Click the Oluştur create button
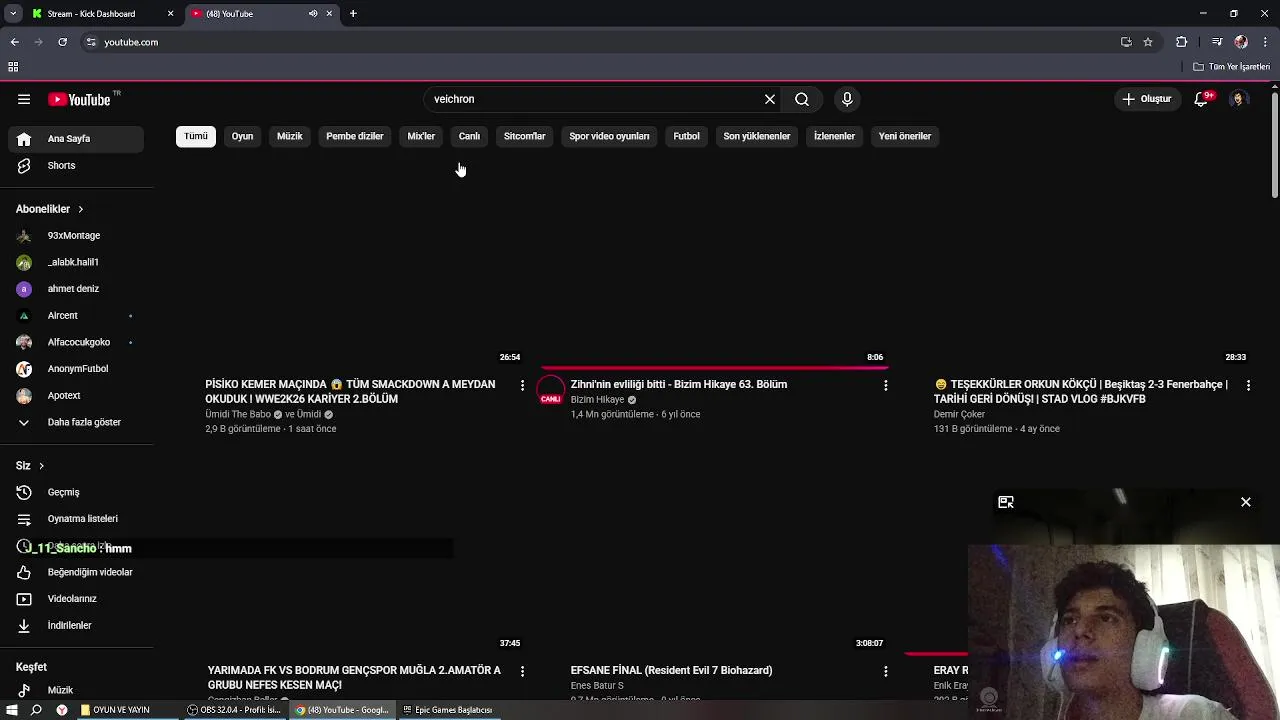The width and height of the screenshot is (1280, 720). click(x=1146, y=99)
